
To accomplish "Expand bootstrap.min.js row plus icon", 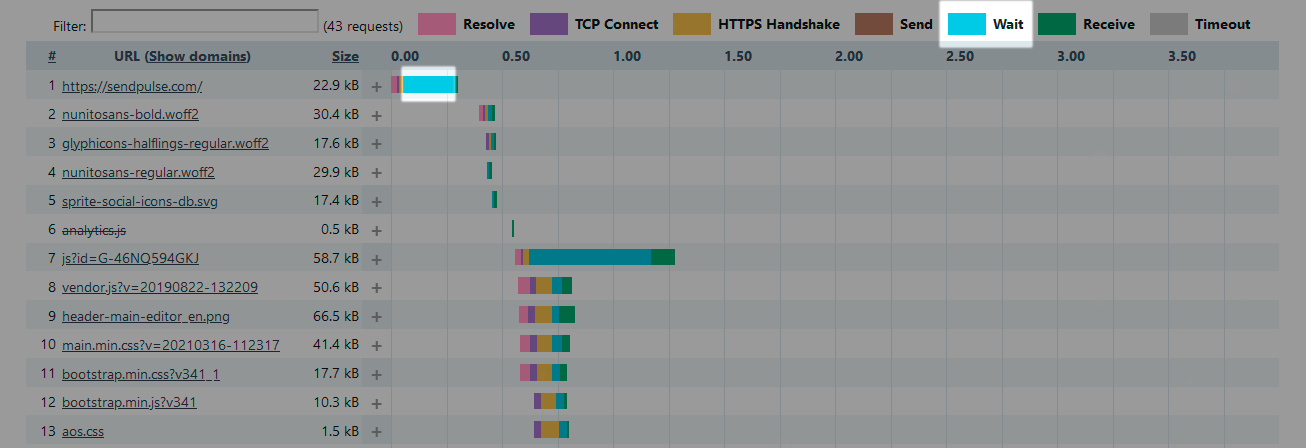I will 377,403.
